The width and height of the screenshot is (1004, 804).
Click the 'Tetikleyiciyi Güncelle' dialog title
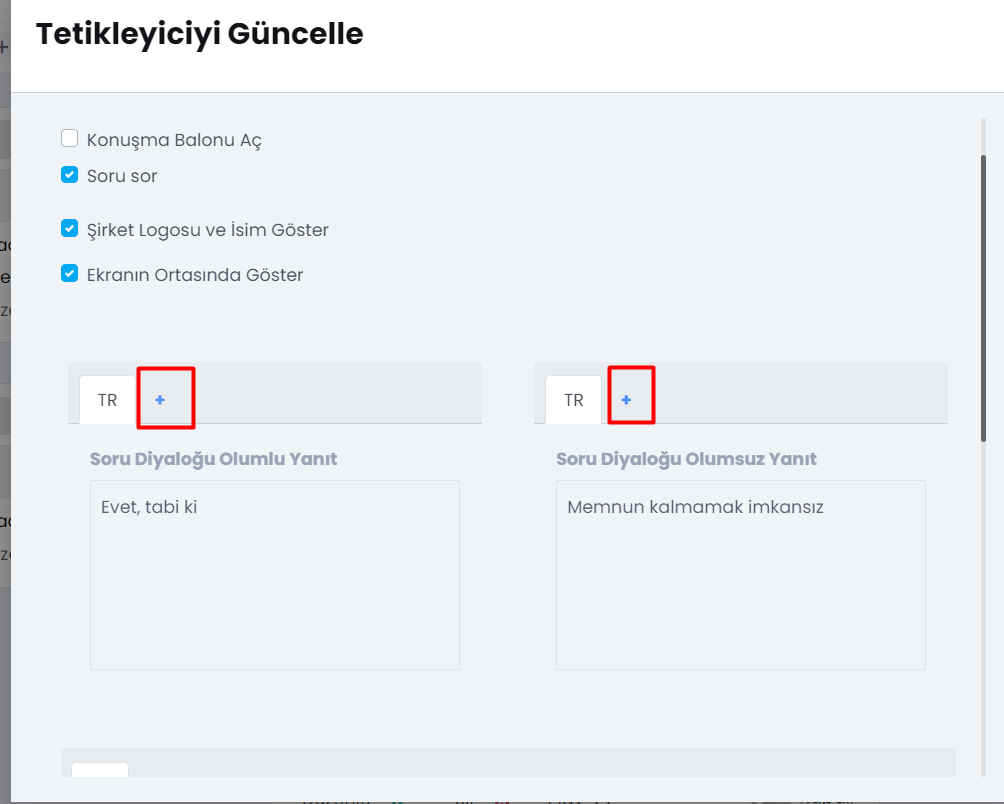tap(199, 34)
